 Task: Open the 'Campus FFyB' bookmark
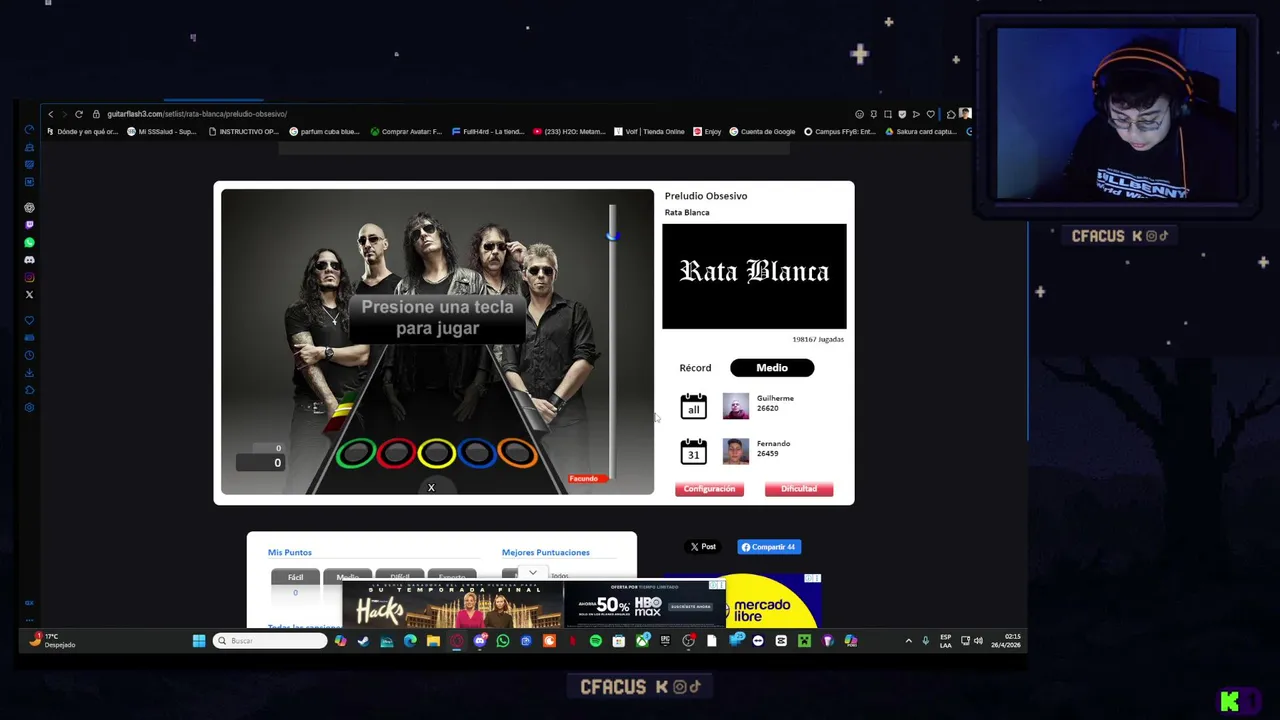(x=839, y=131)
